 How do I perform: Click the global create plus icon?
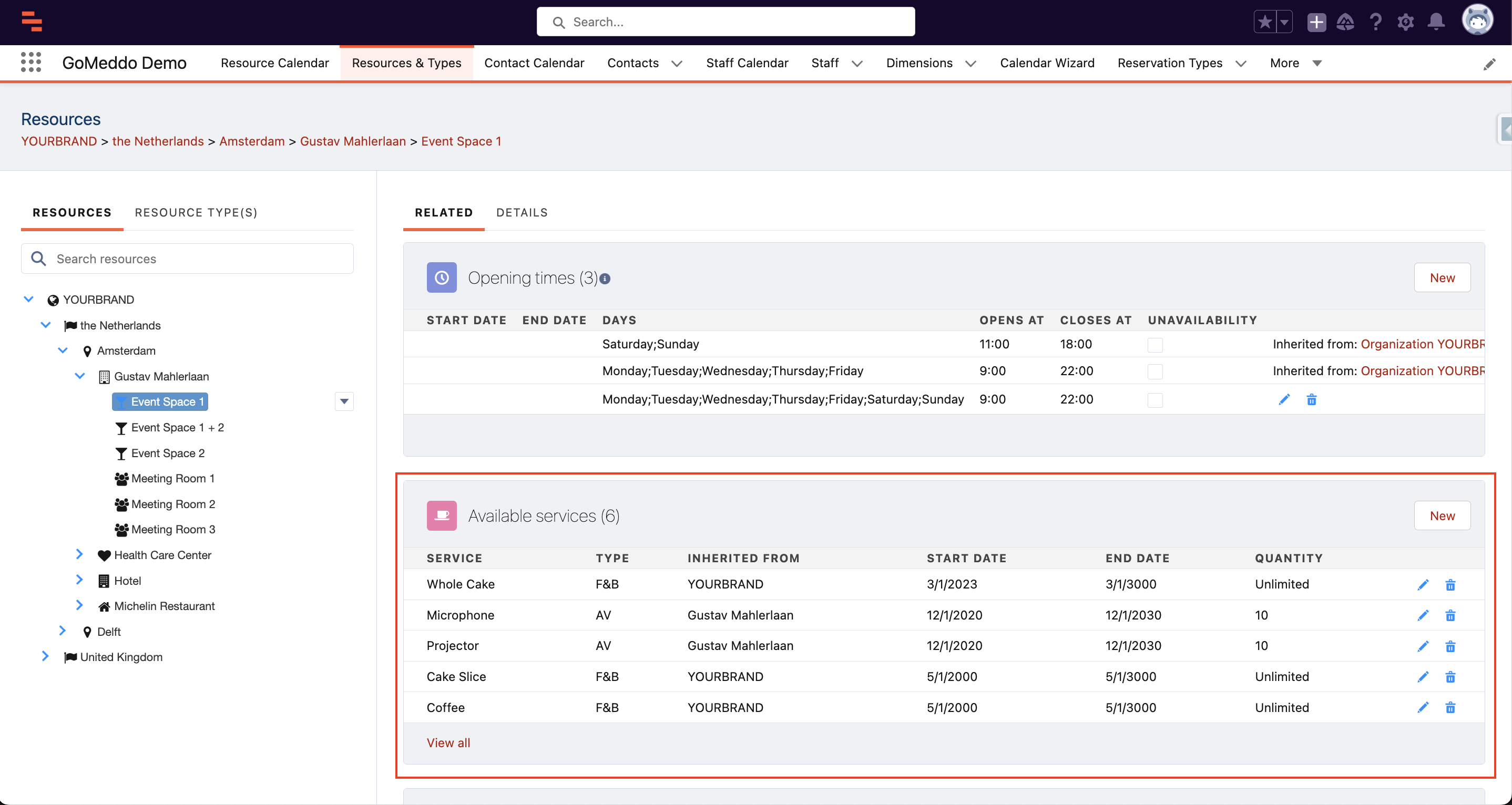tap(1316, 22)
